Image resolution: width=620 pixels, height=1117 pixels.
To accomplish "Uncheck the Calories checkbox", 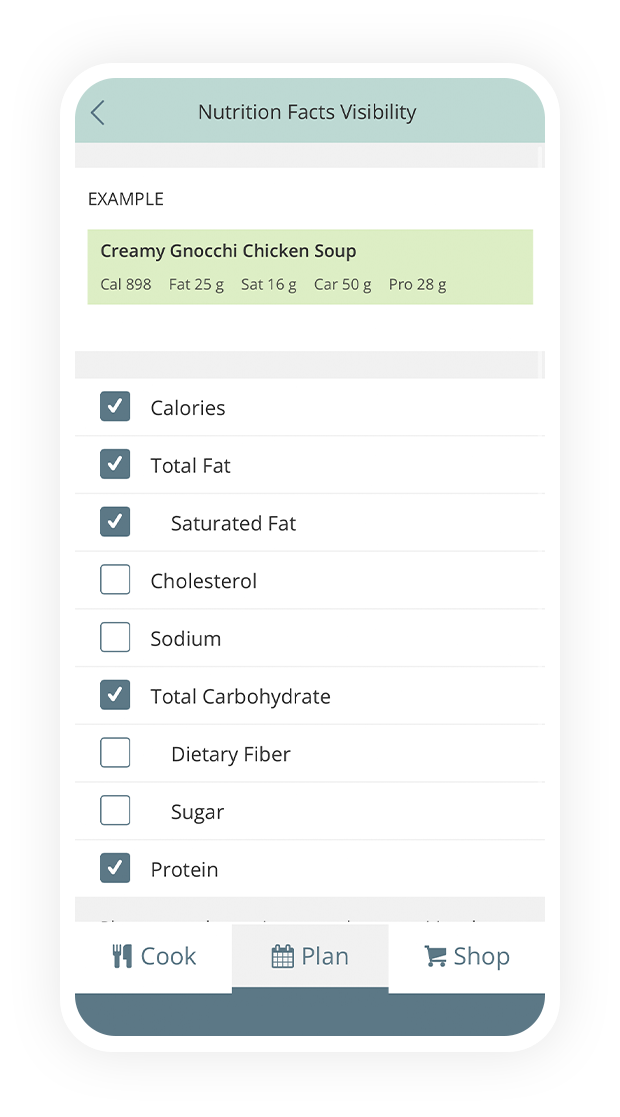I will pyautogui.click(x=115, y=406).
